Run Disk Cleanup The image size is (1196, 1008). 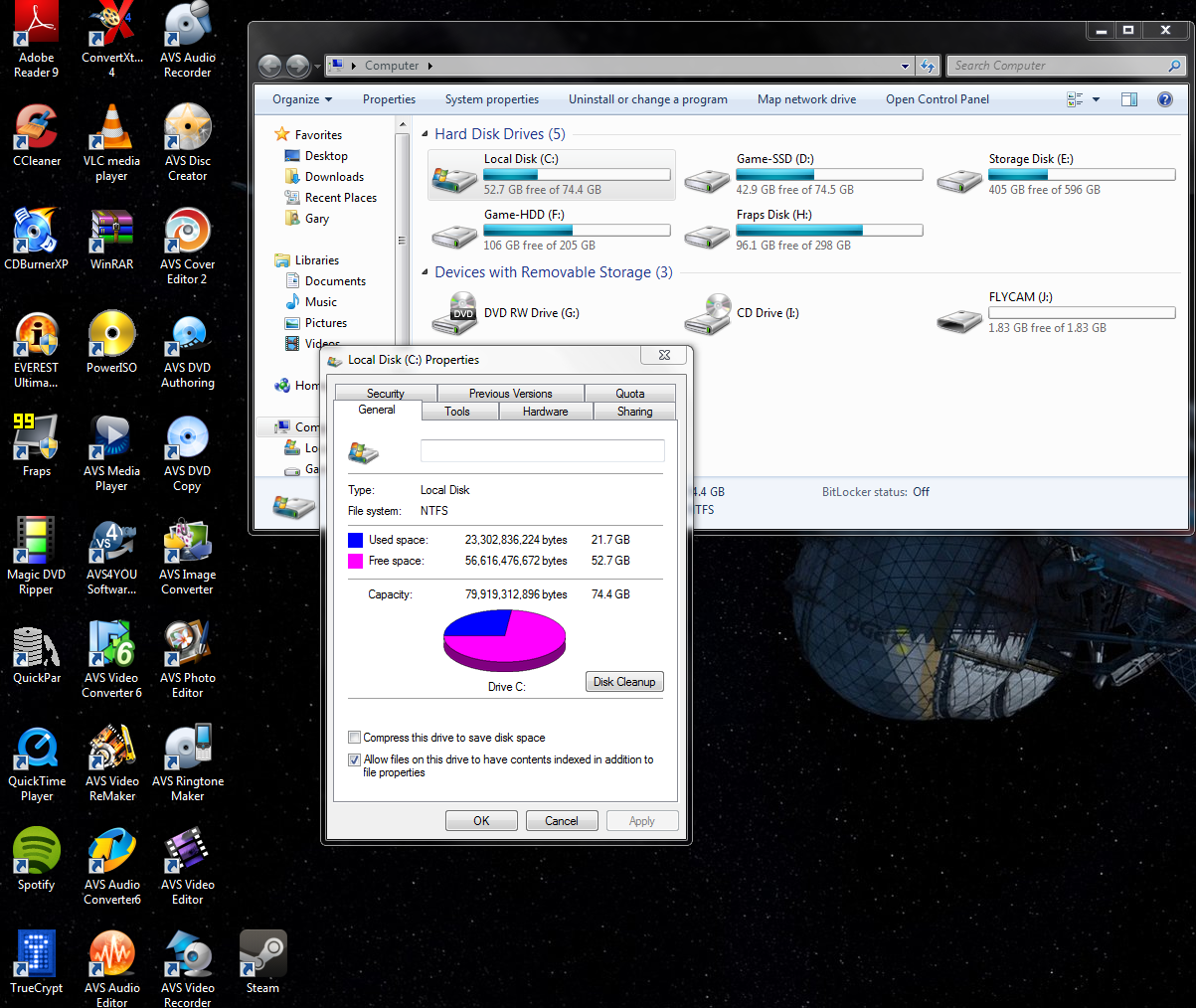point(624,681)
